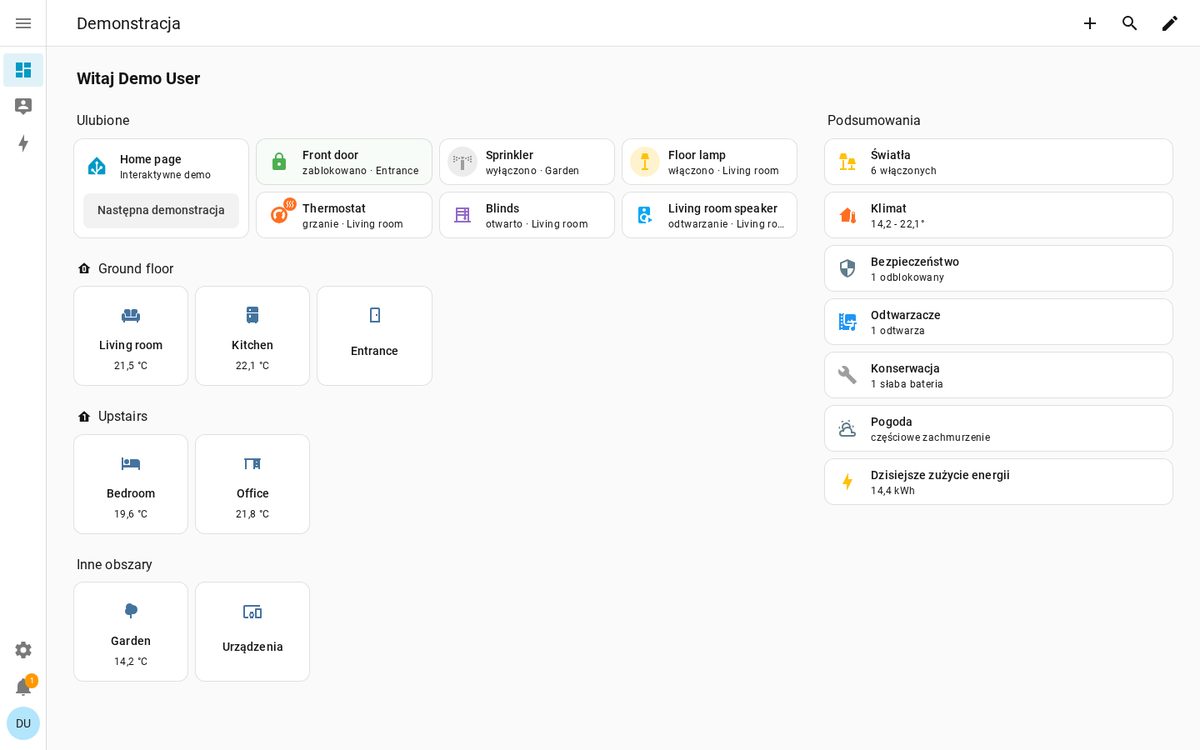Click the Entrance door icon
This screenshot has width=1200, height=750.
click(375, 315)
